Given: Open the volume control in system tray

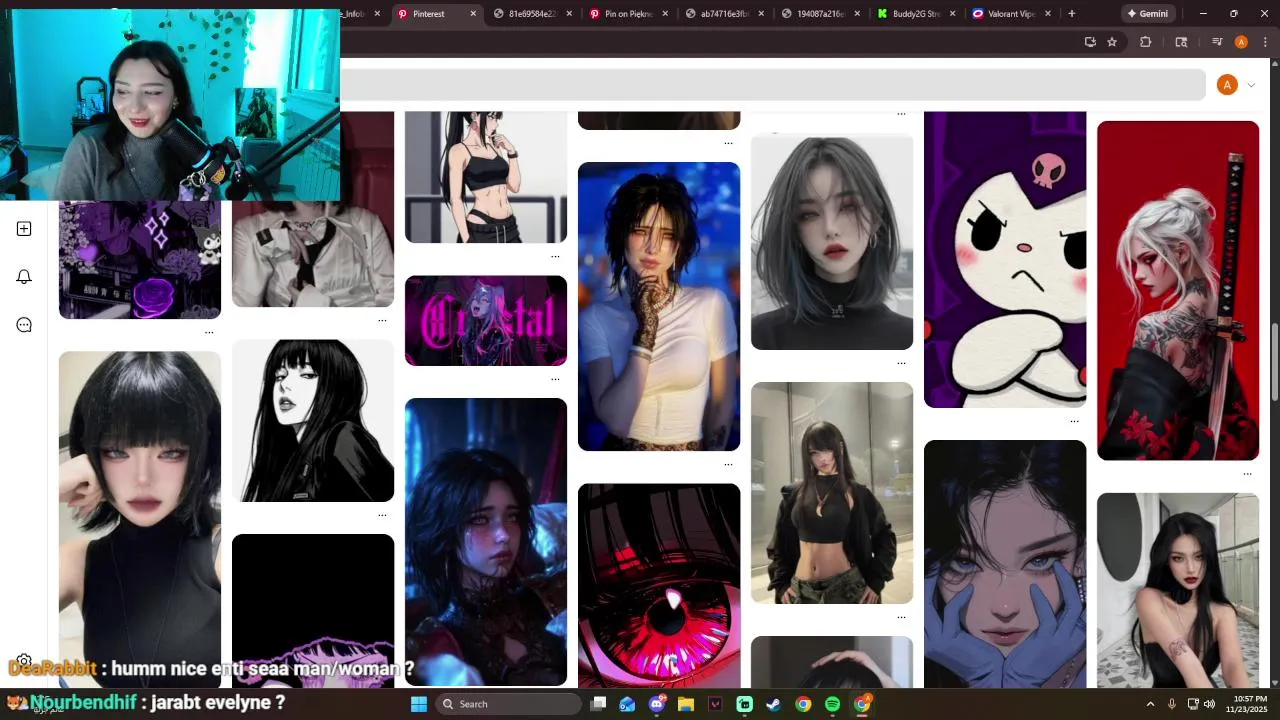Looking at the screenshot, I should coord(1209,704).
